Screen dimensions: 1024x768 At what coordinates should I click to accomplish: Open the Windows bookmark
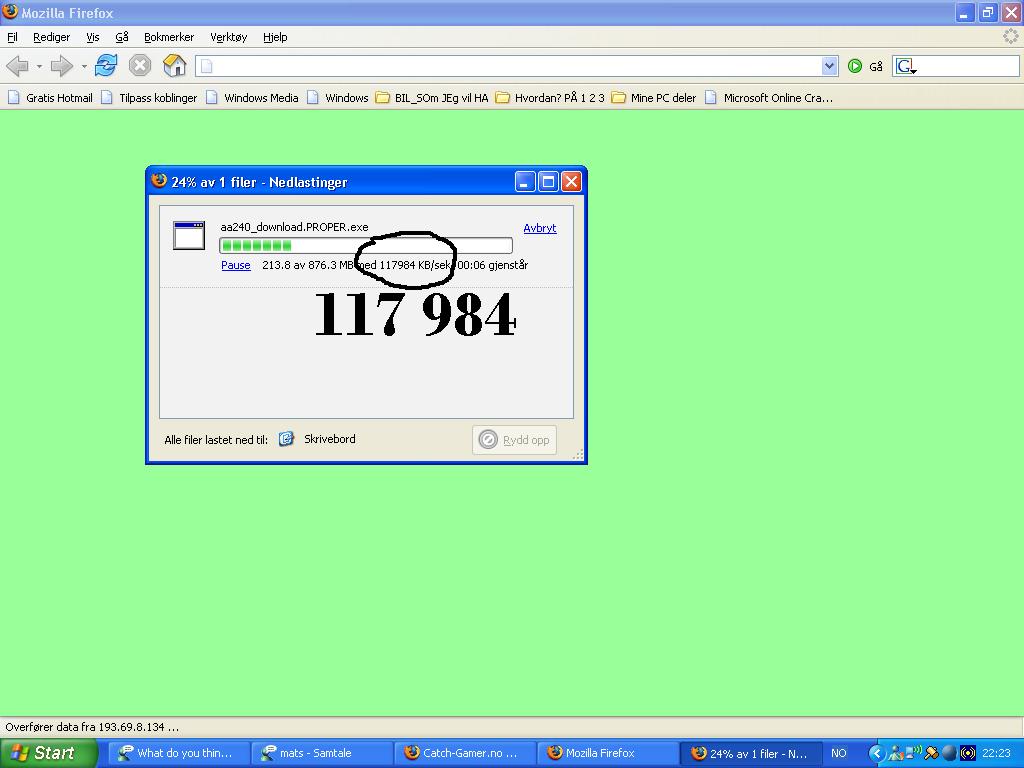pos(338,98)
